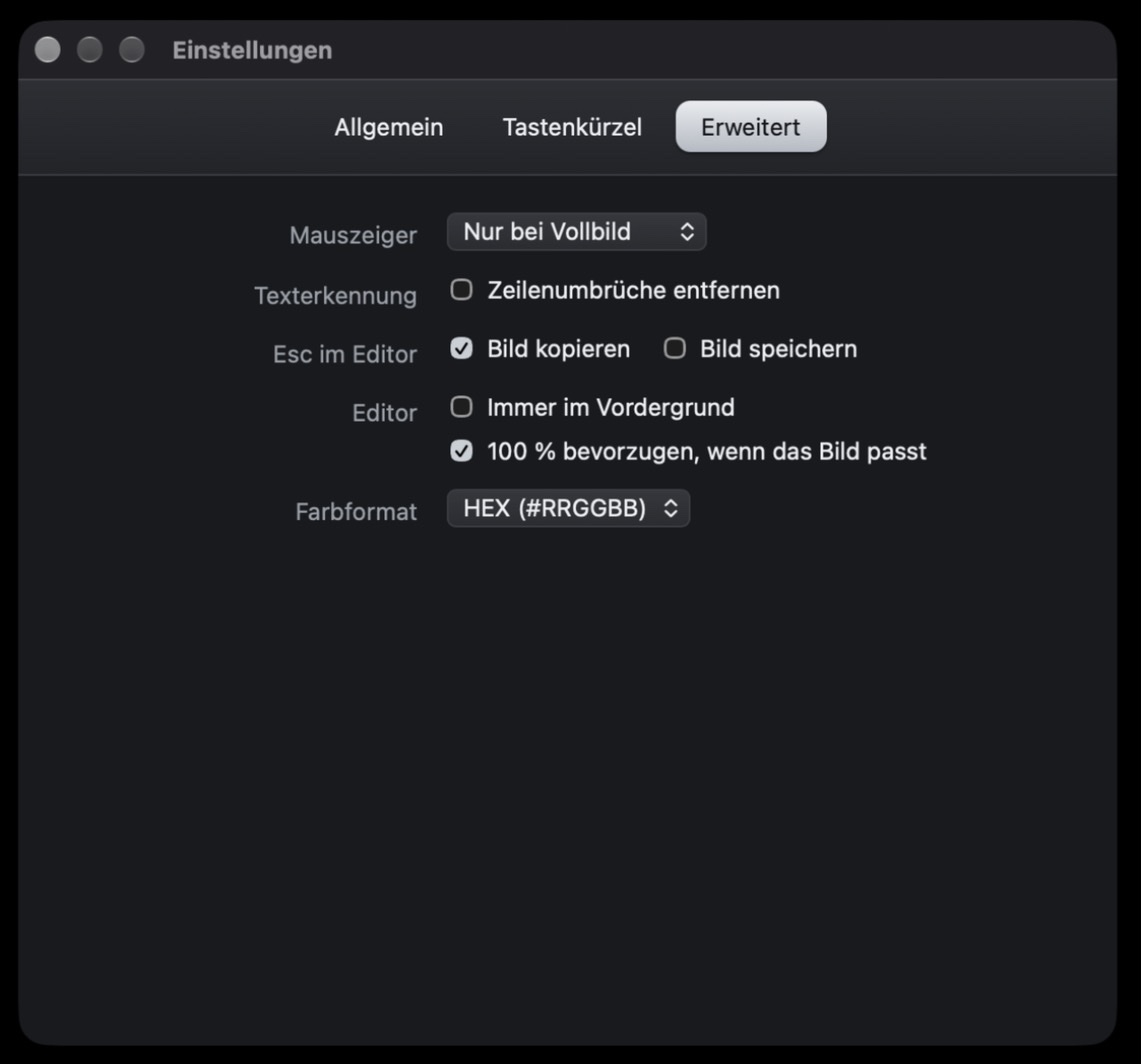The image size is (1142, 1064).
Task: Click the up-down chevron icon of Mauszeiger popup
Action: tap(687, 232)
